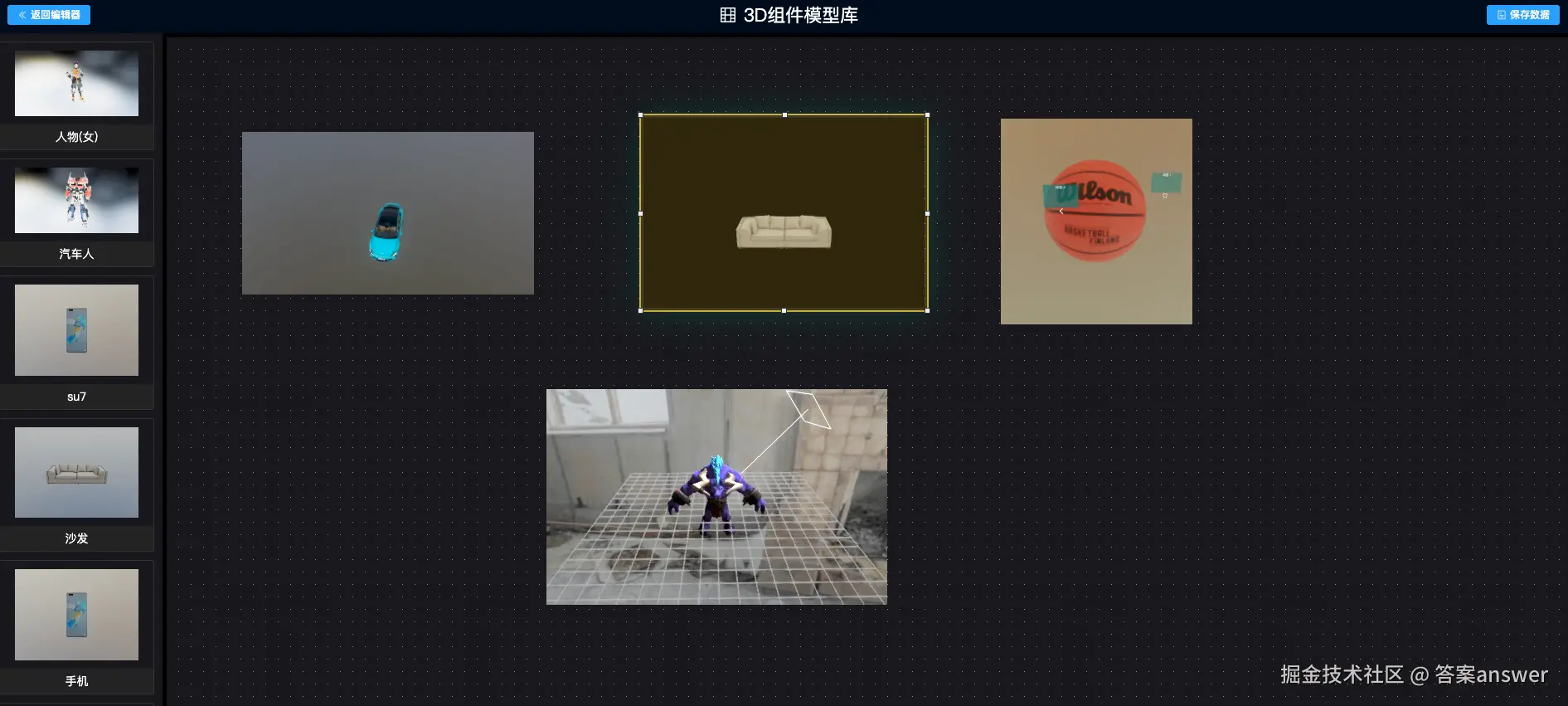The height and width of the screenshot is (706, 1568).
Task: Click the 手机 label text
Action: coord(76,681)
